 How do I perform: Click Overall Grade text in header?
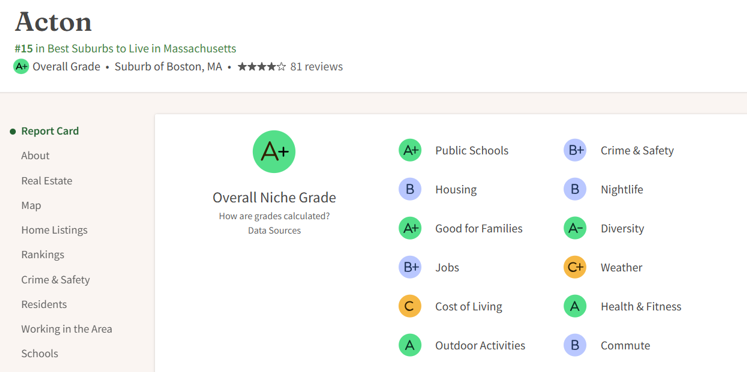[x=66, y=67]
